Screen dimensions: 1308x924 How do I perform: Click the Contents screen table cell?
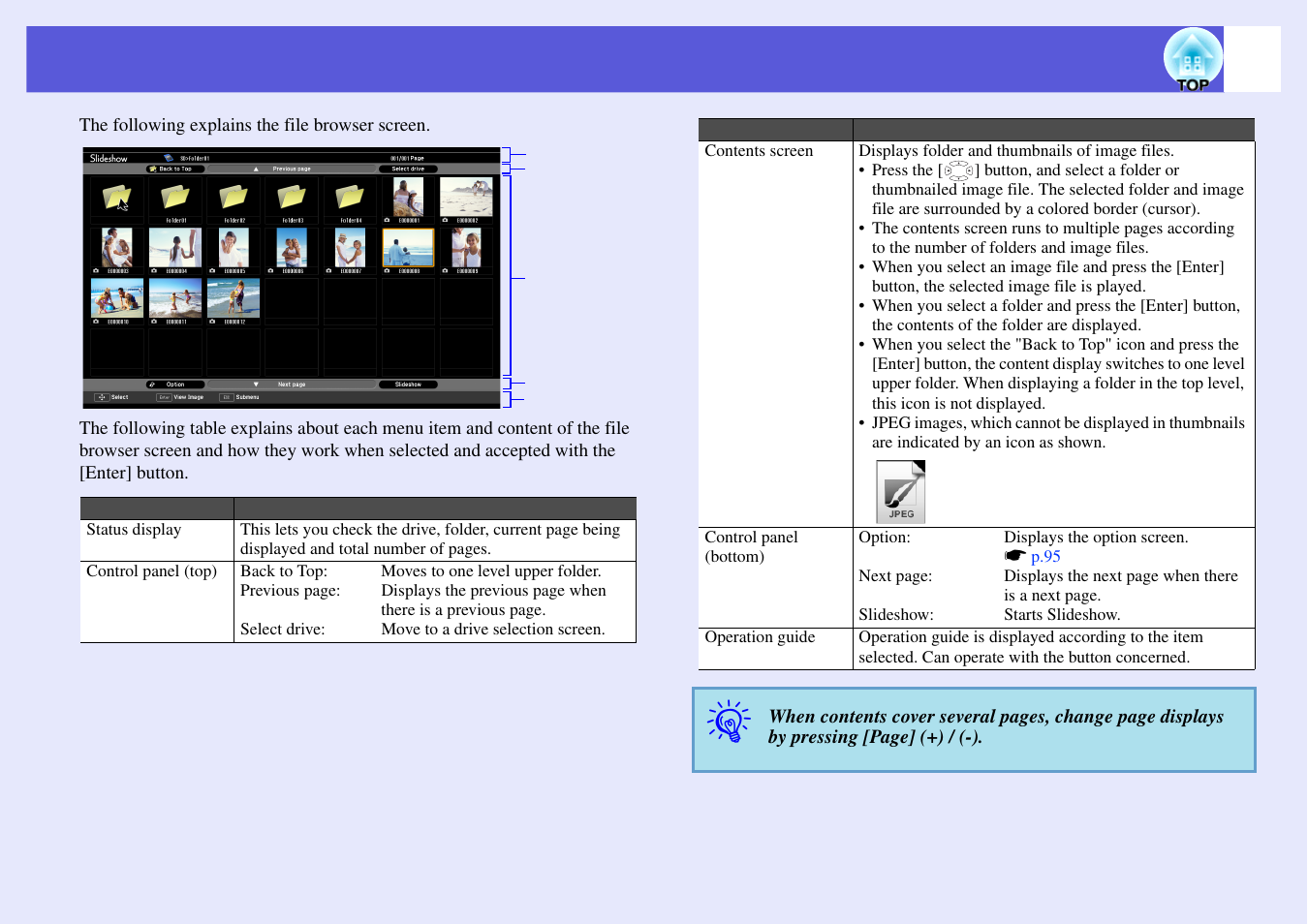click(775, 334)
